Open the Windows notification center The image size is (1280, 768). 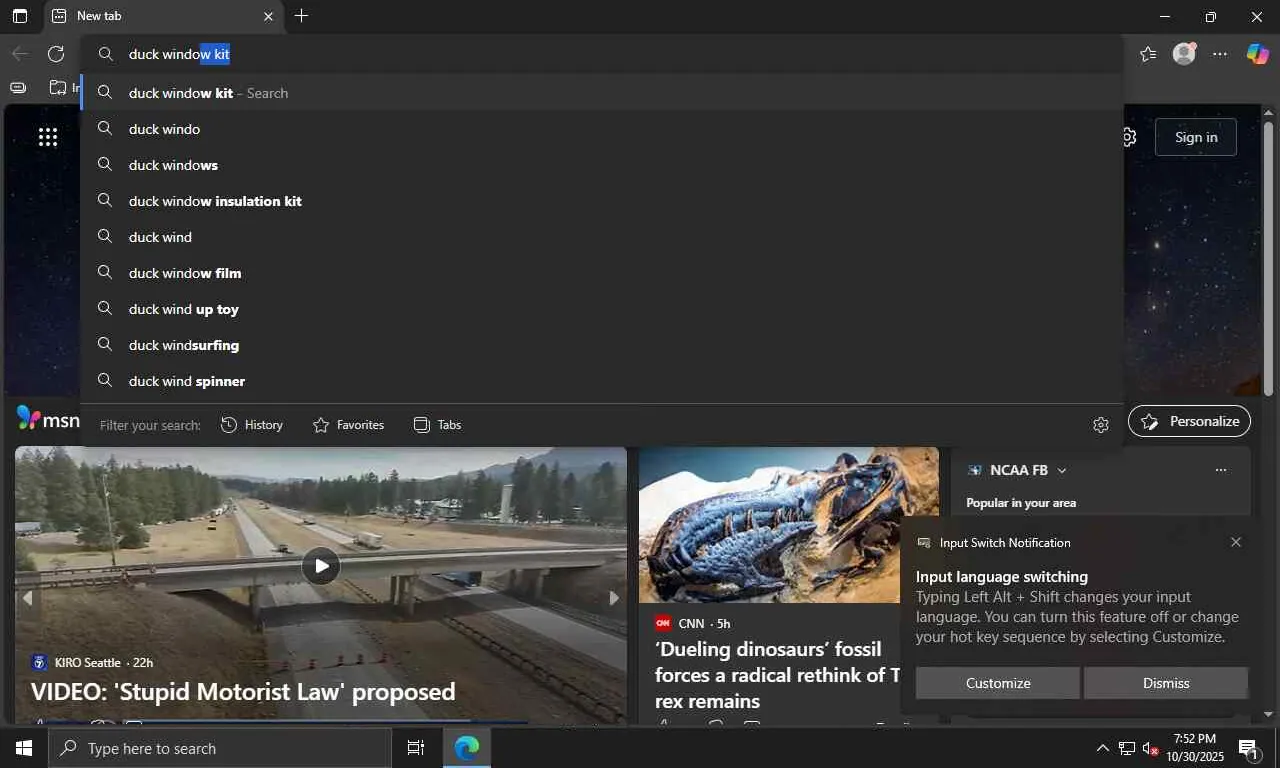click(1248, 748)
